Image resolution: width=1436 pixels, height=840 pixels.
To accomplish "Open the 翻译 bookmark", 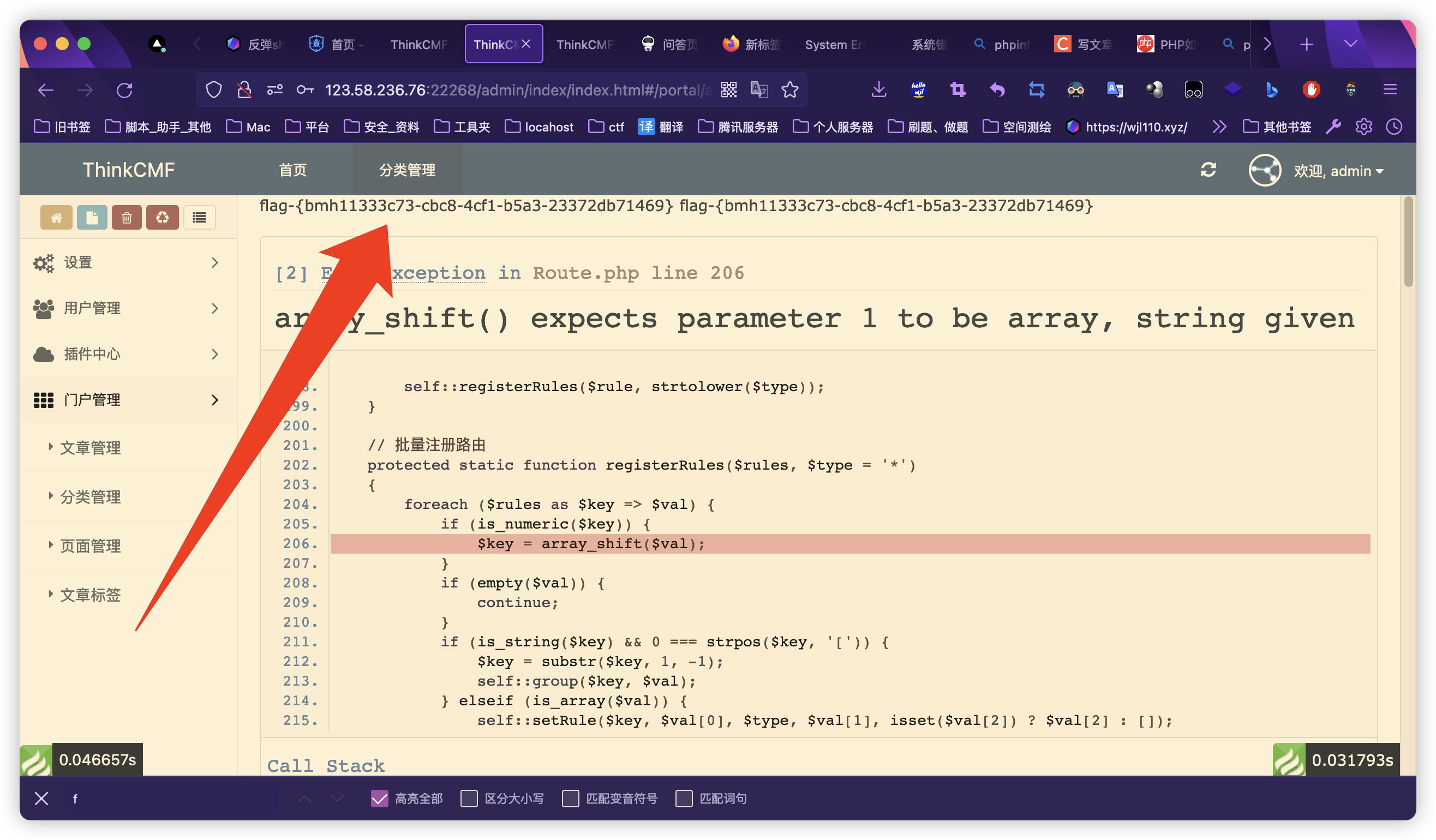I will [661, 127].
